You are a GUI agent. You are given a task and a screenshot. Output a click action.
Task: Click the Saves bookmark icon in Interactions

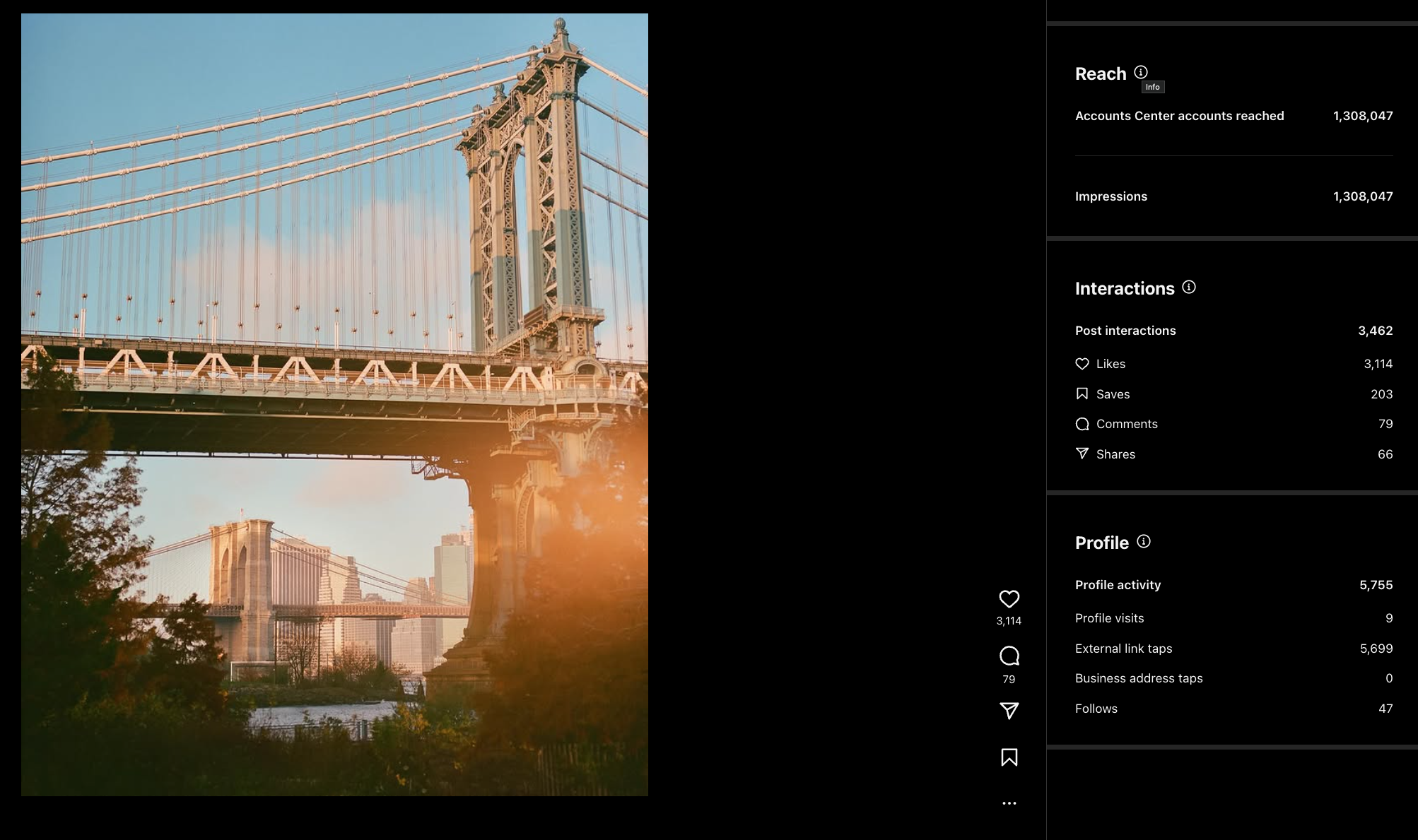[1082, 394]
